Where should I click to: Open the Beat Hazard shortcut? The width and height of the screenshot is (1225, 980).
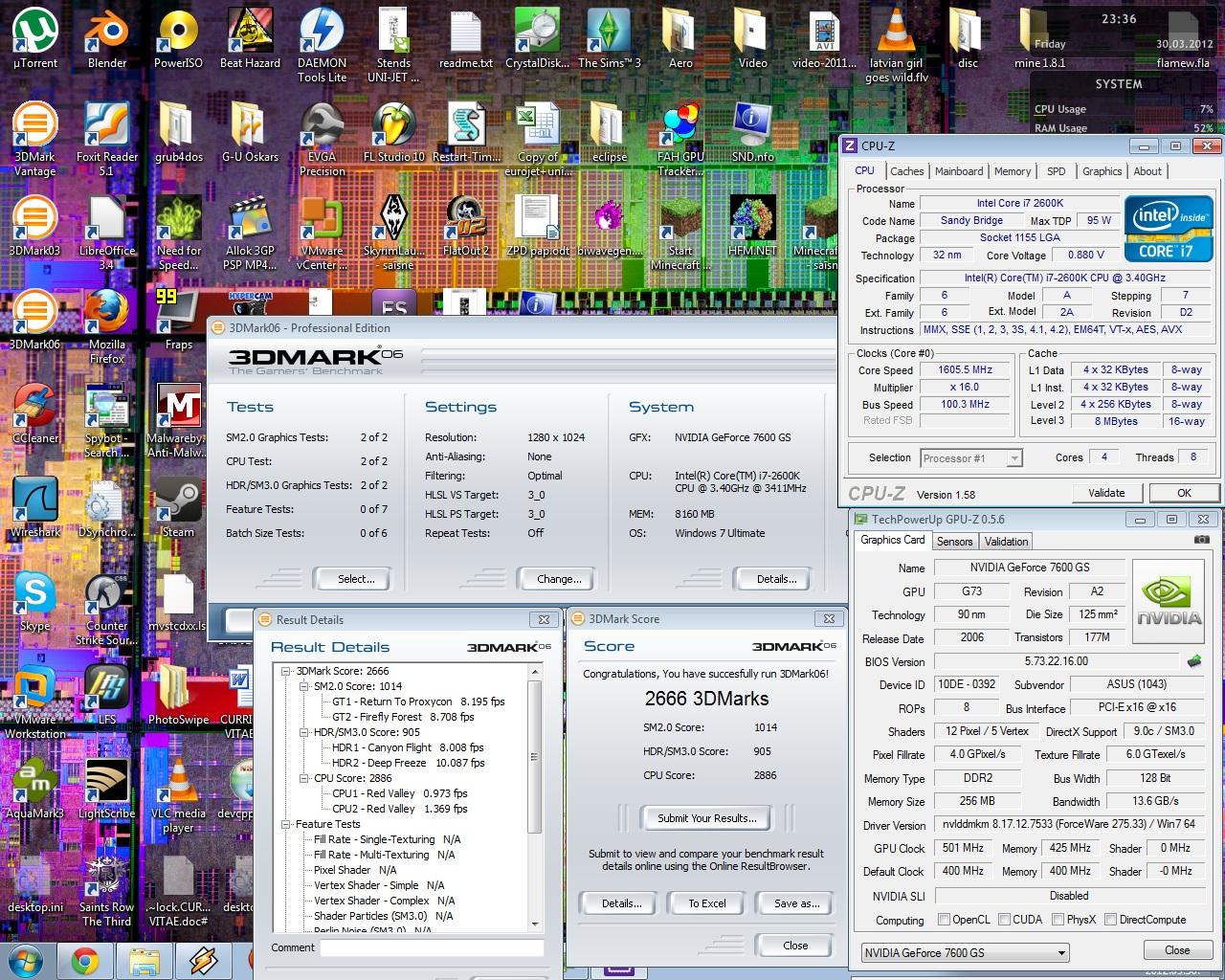(250, 39)
